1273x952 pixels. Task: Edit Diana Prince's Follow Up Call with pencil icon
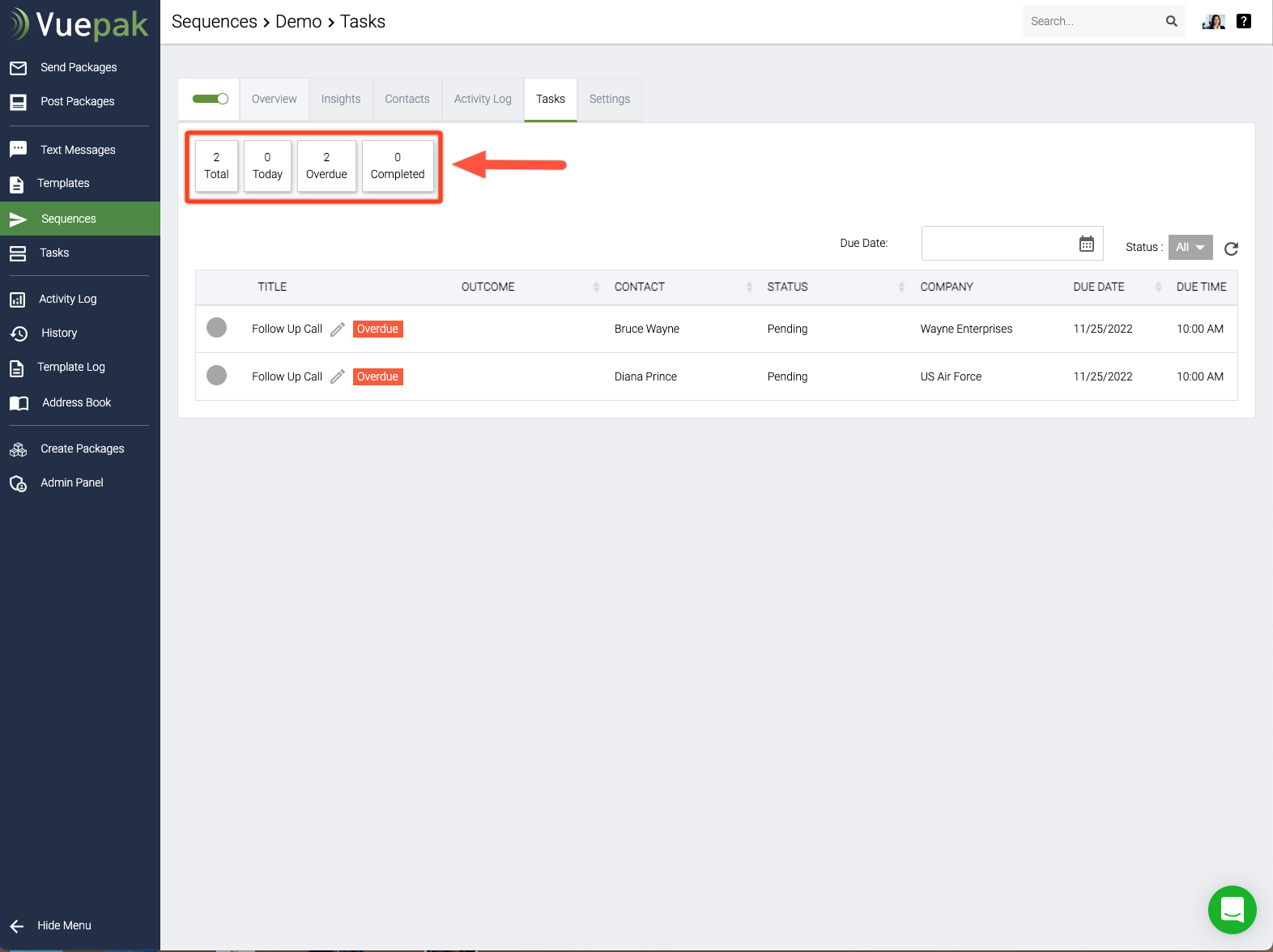click(x=338, y=377)
